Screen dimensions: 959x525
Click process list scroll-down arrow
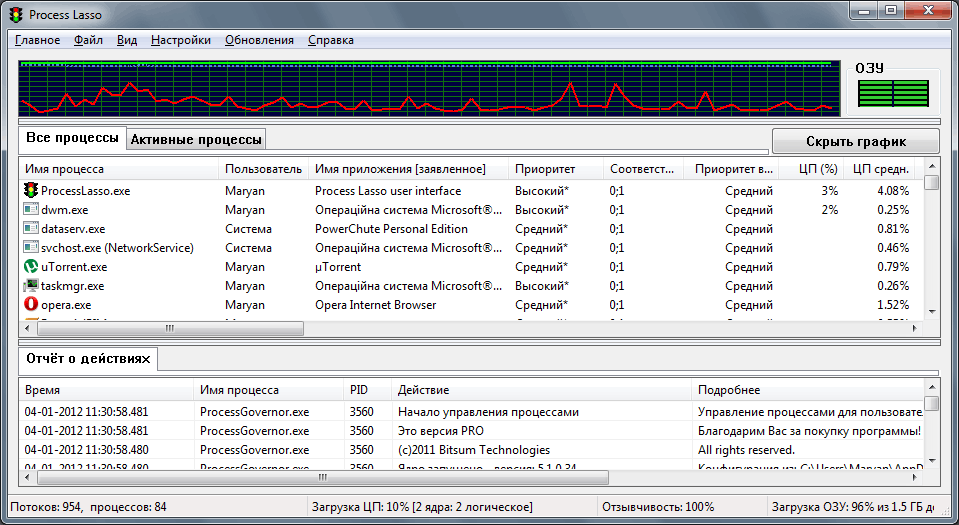pos(931,312)
